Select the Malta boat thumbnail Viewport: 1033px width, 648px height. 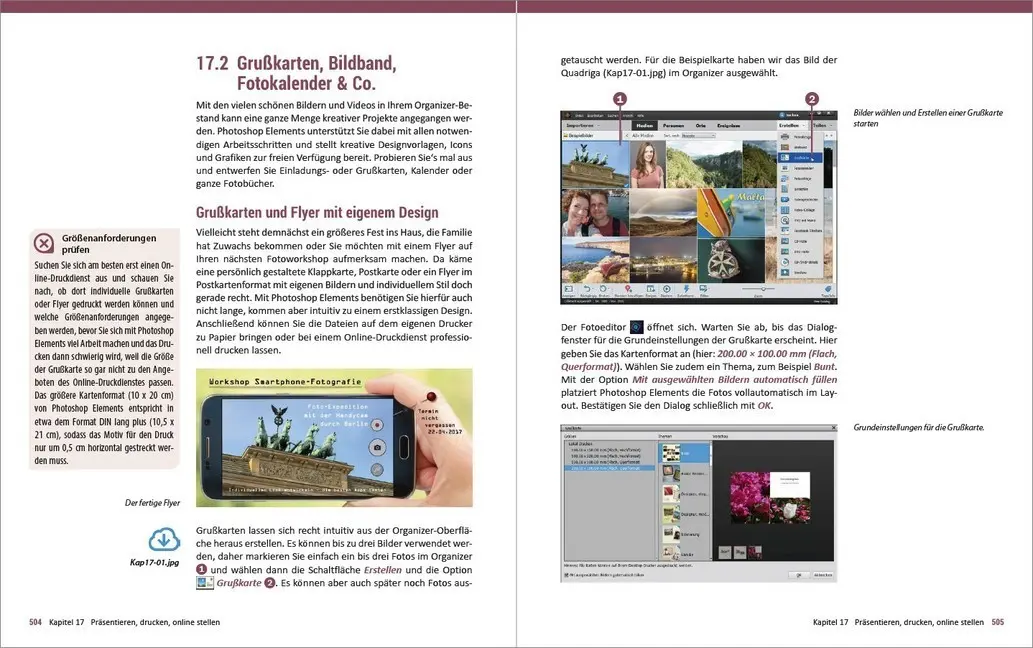click(x=731, y=213)
